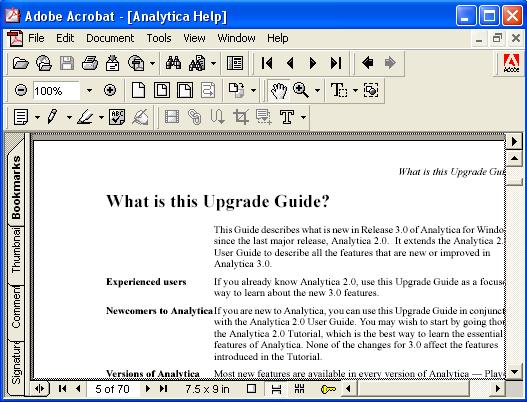Click the 100% zoom percentage field
This screenshot has width=527, height=402.
coord(56,91)
